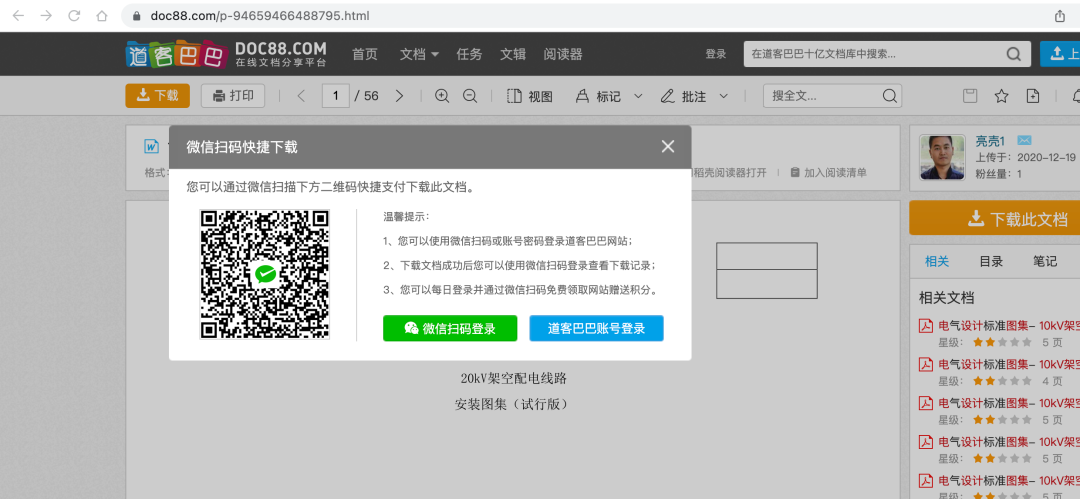Image resolution: width=1080 pixels, height=499 pixels.
Task: Click the 标记 marker tool
Action: [x=598, y=96]
